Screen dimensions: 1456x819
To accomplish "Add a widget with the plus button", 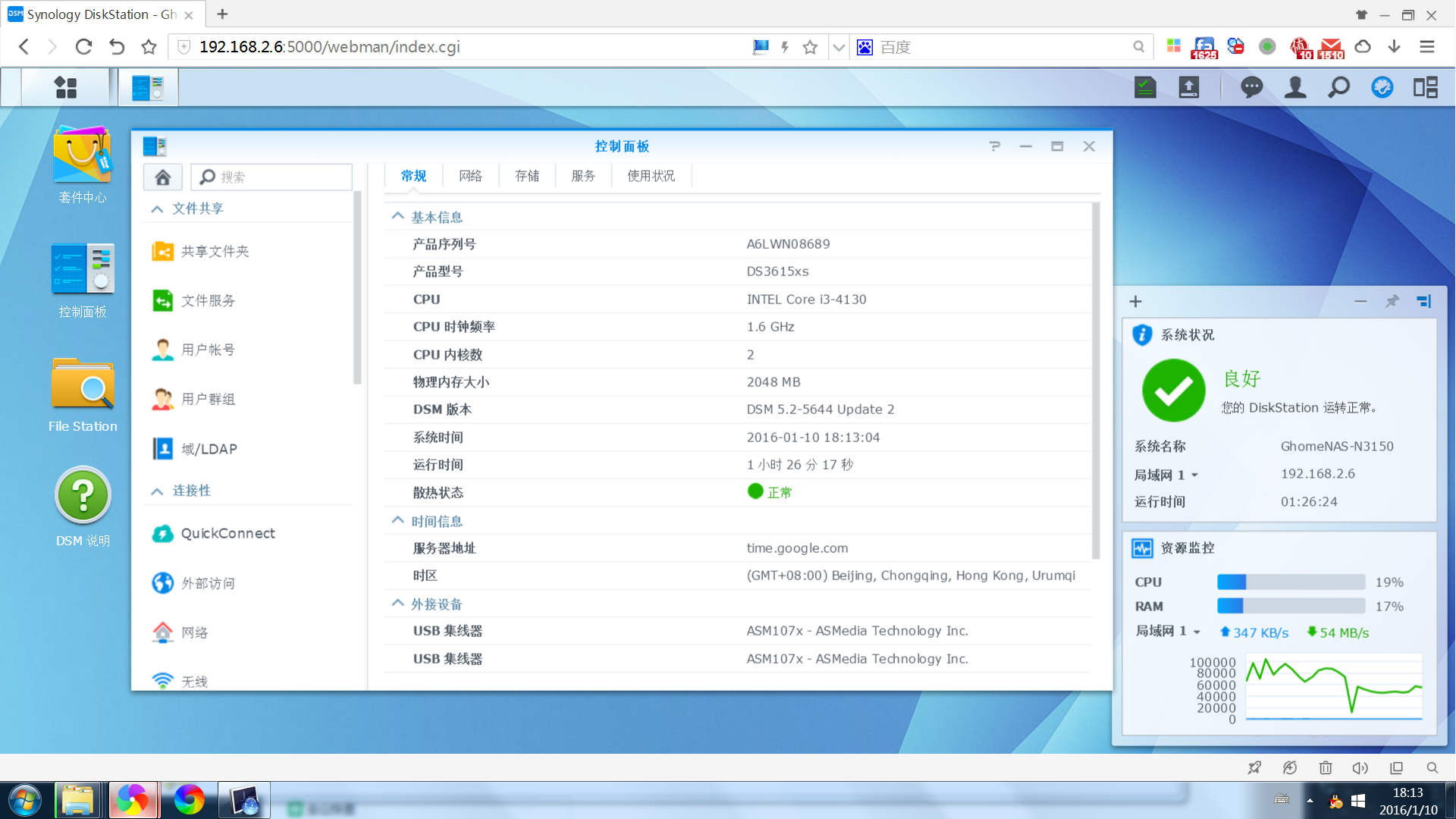I will (1135, 302).
